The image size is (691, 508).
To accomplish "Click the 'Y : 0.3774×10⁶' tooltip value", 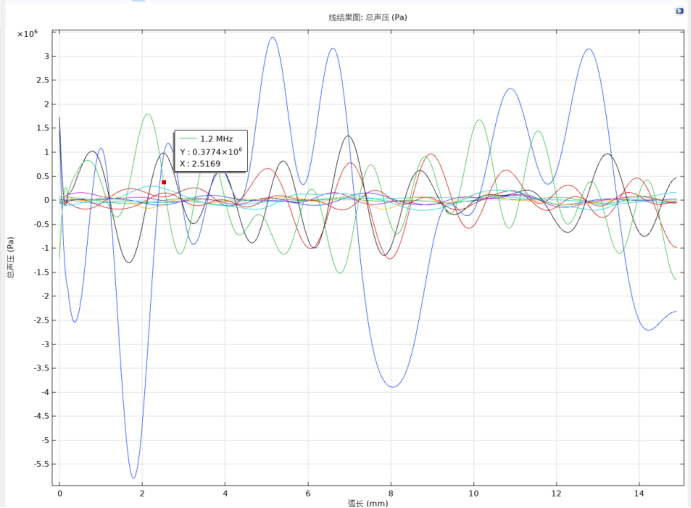I will (211, 152).
